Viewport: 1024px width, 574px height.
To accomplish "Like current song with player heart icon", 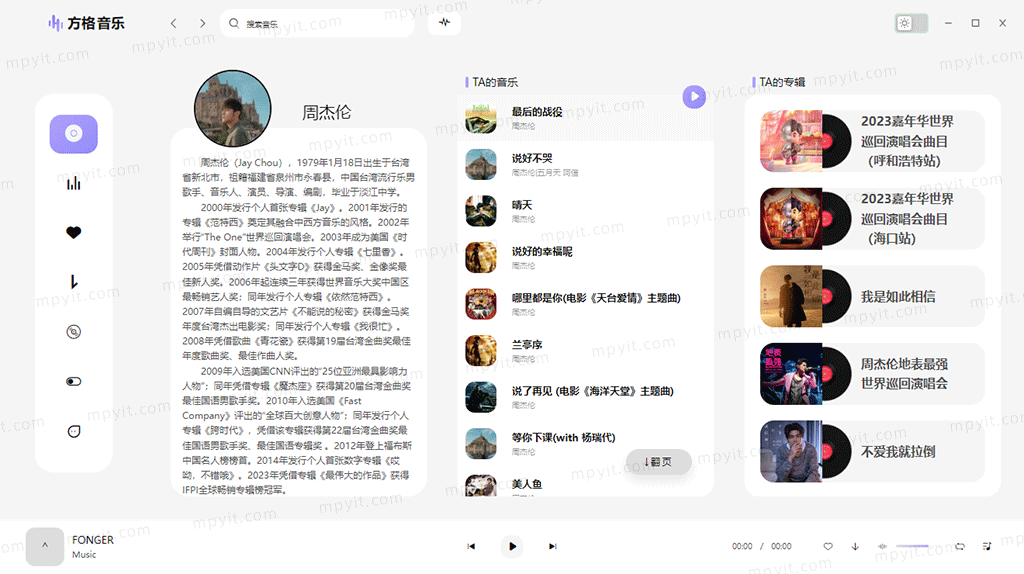I will click(828, 547).
